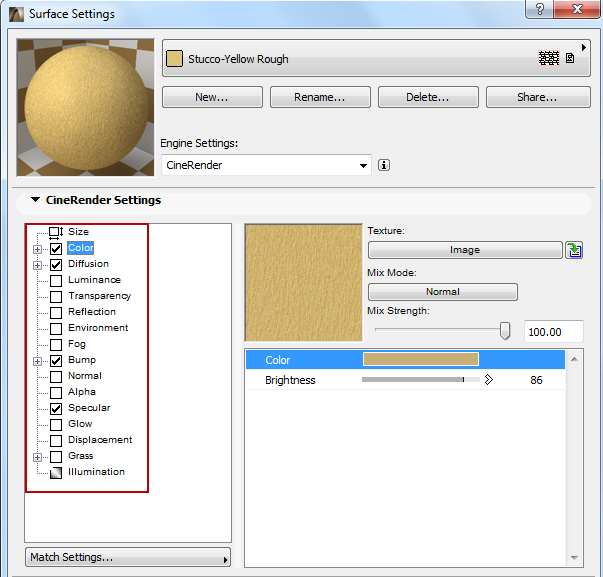603x577 pixels.
Task: Select the Reflection label in channel tree
Action: pyautogui.click(x=92, y=312)
